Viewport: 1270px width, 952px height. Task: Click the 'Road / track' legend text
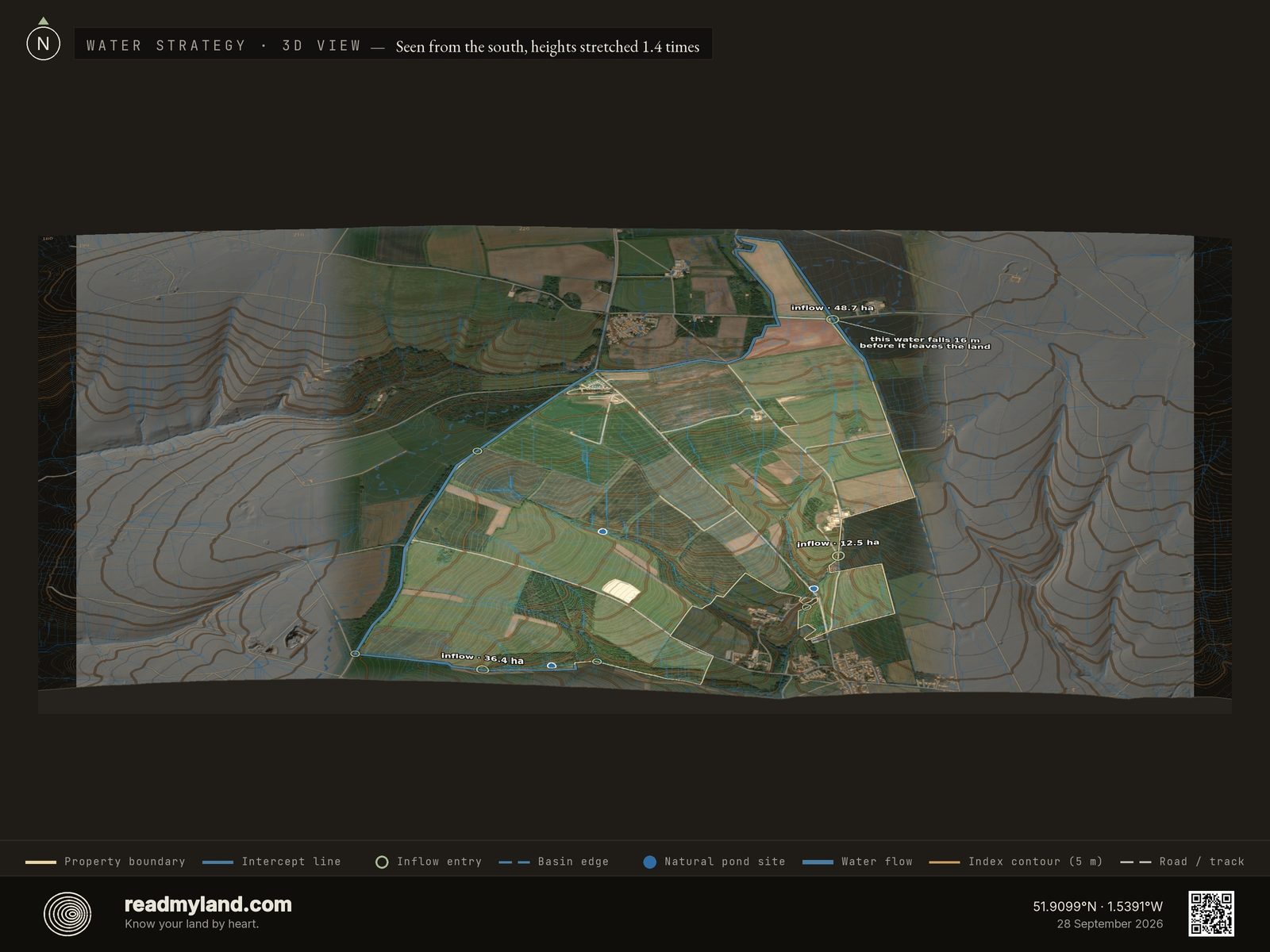1202,862
